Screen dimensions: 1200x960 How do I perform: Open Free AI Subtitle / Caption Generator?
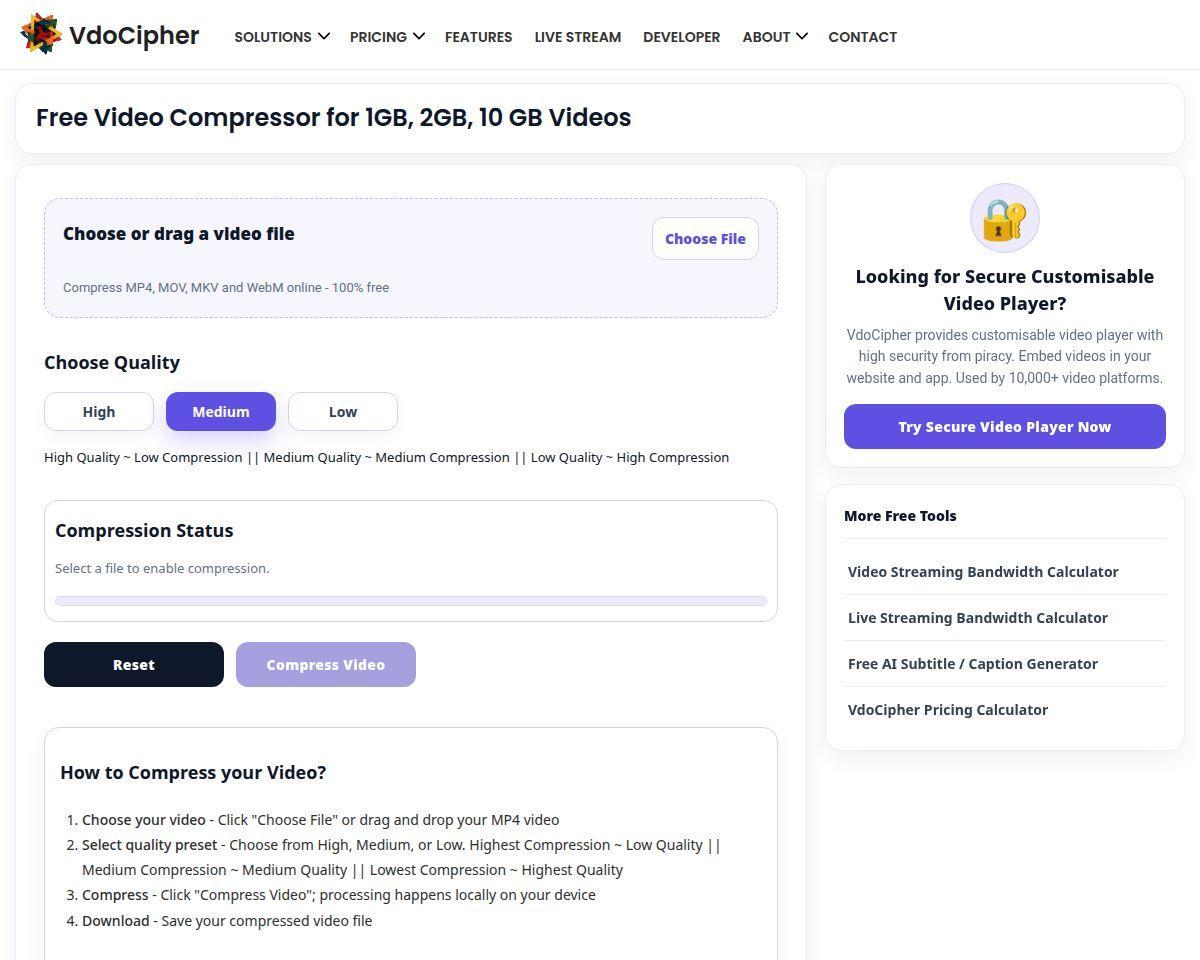[x=973, y=664]
